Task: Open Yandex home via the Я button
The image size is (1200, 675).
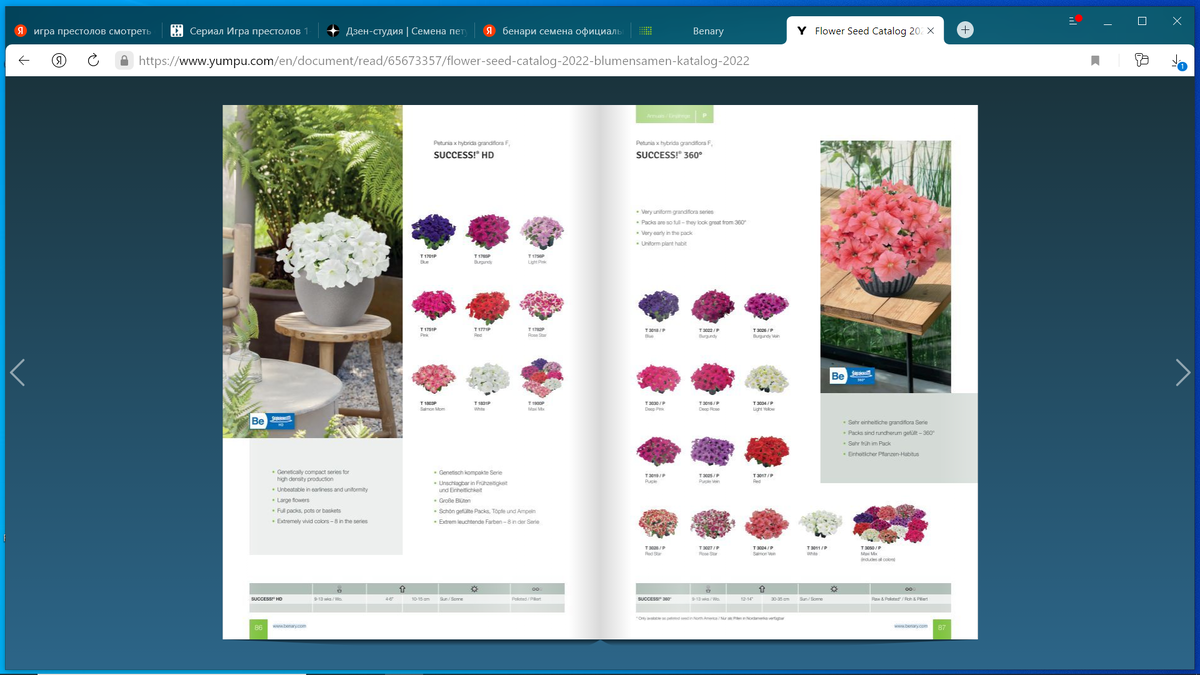Action: click(x=59, y=60)
